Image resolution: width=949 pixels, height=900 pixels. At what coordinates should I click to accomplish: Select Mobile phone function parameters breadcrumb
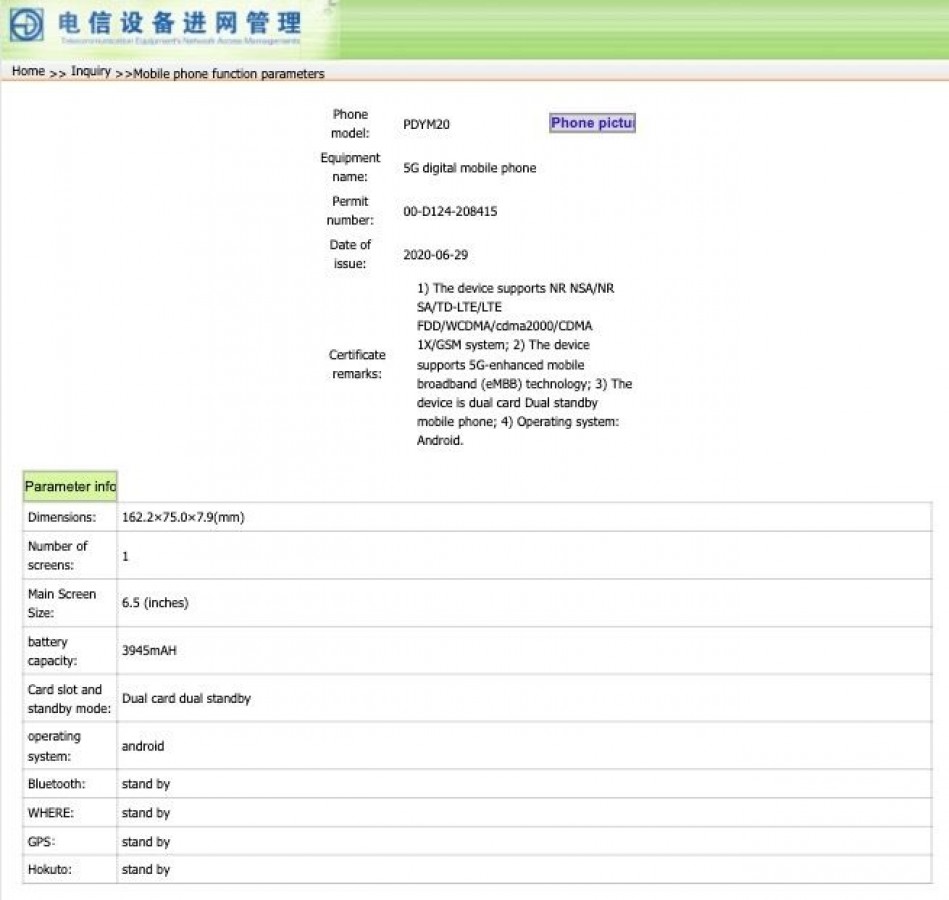(x=229, y=74)
